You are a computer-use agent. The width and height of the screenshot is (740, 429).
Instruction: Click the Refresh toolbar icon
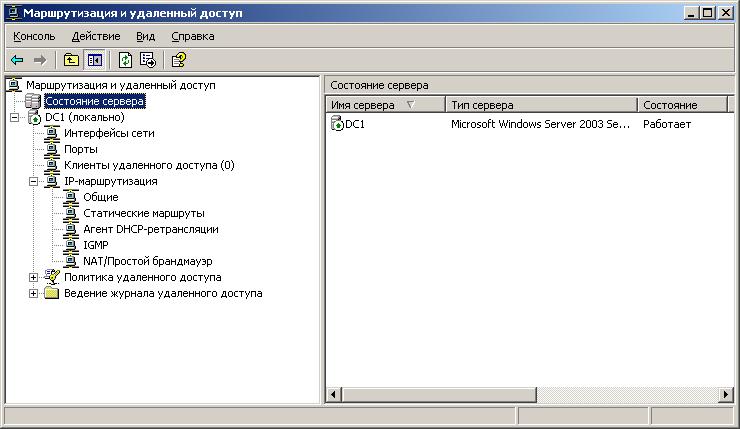pos(125,60)
